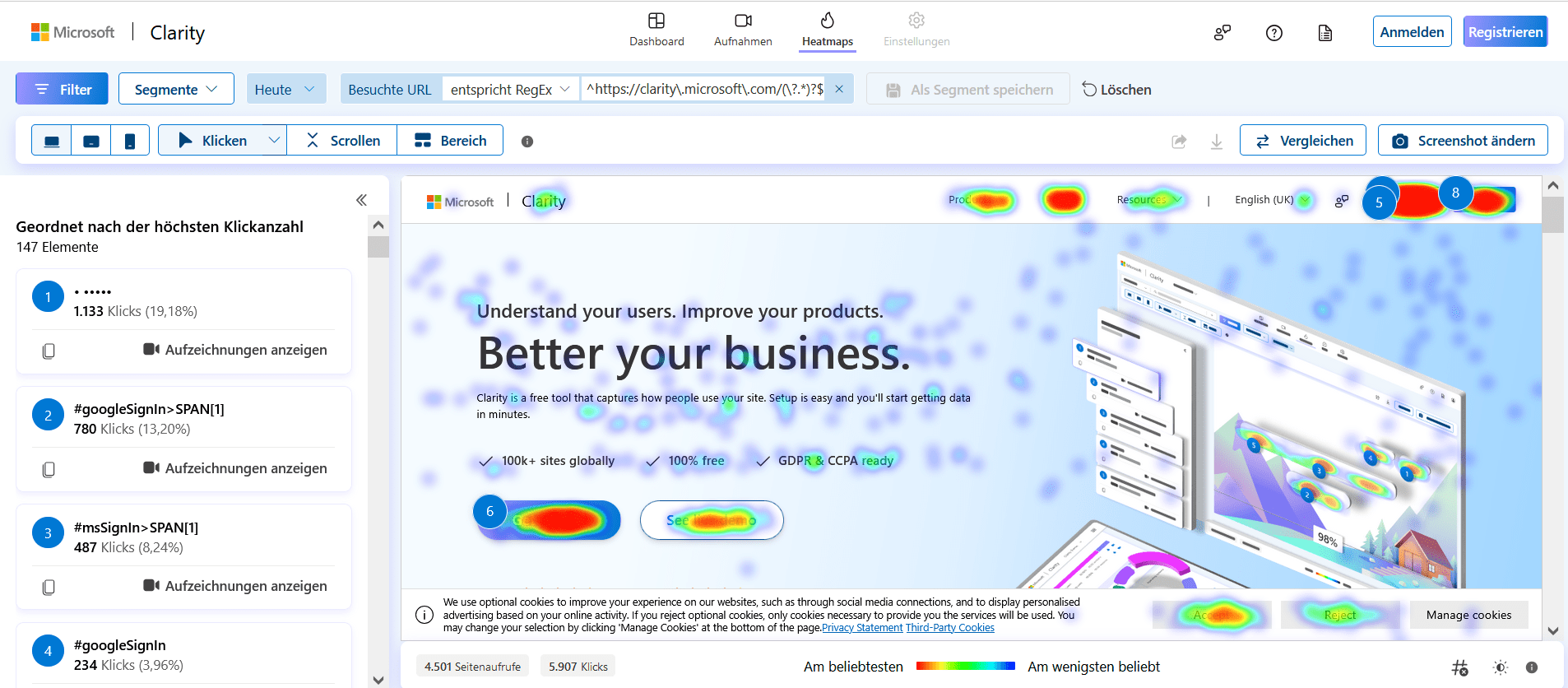Click Accept cookies button in preview
The image size is (1568, 688).
1212,615
